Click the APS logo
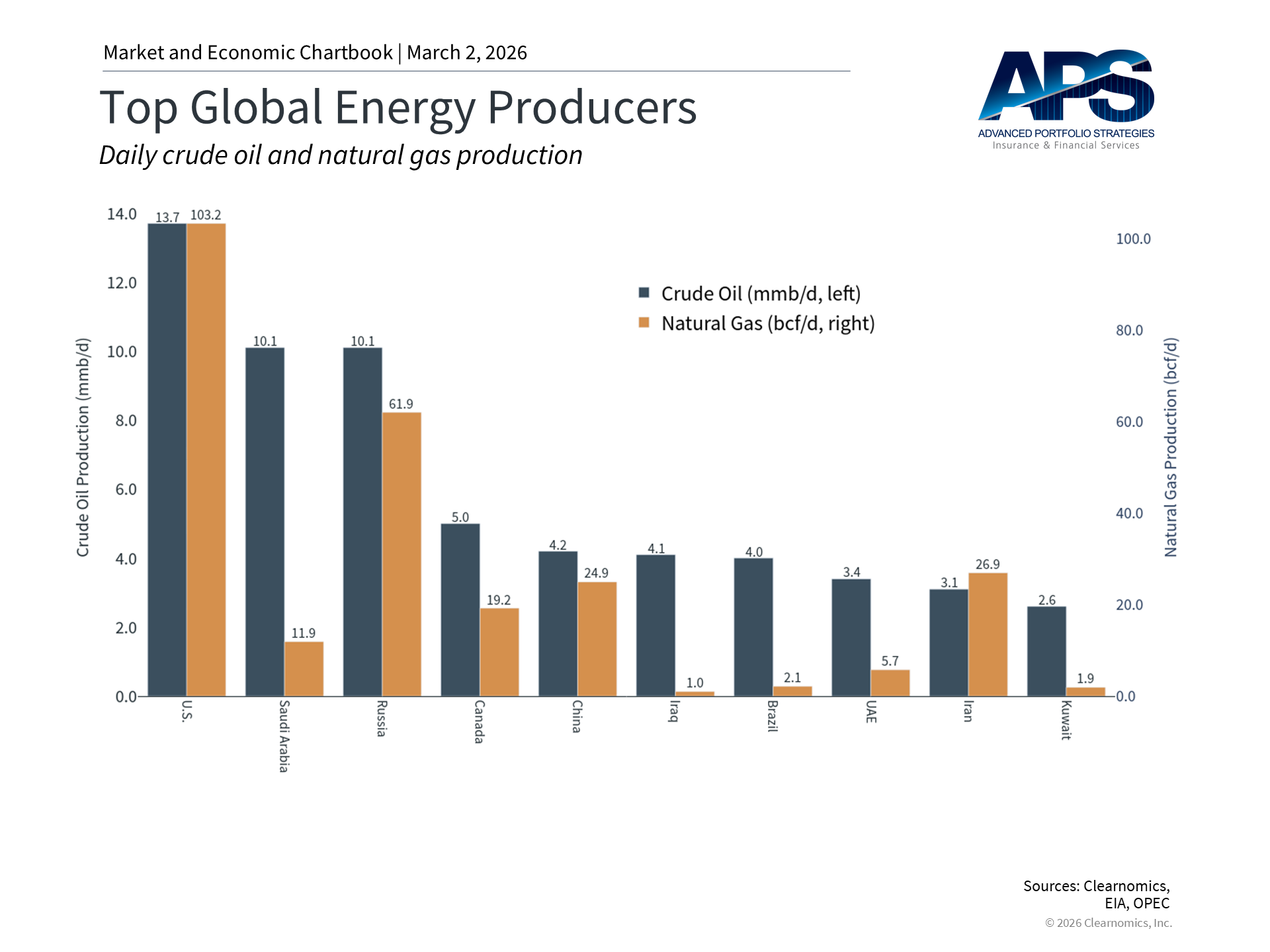1270x952 pixels. click(1066, 99)
